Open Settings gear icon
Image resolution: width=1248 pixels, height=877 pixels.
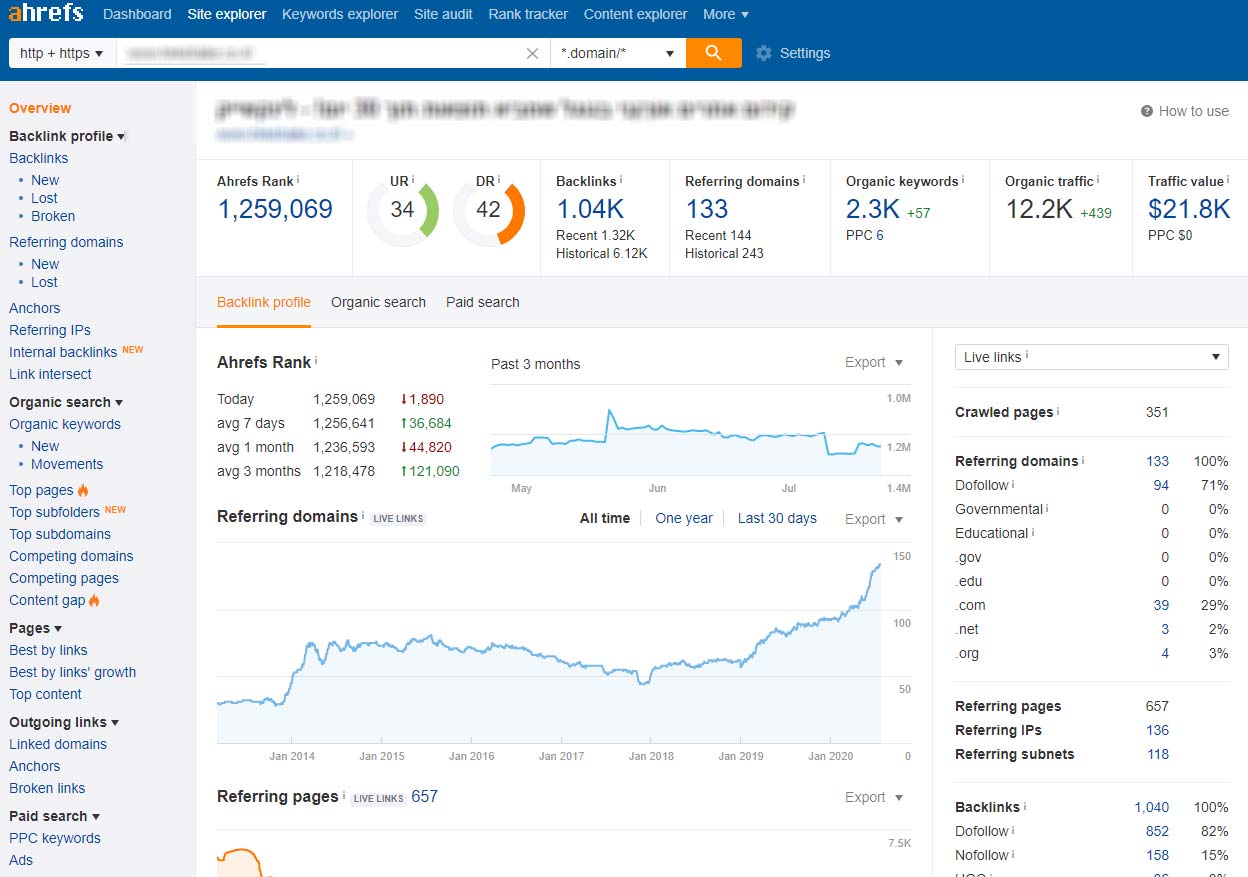coord(764,53)
